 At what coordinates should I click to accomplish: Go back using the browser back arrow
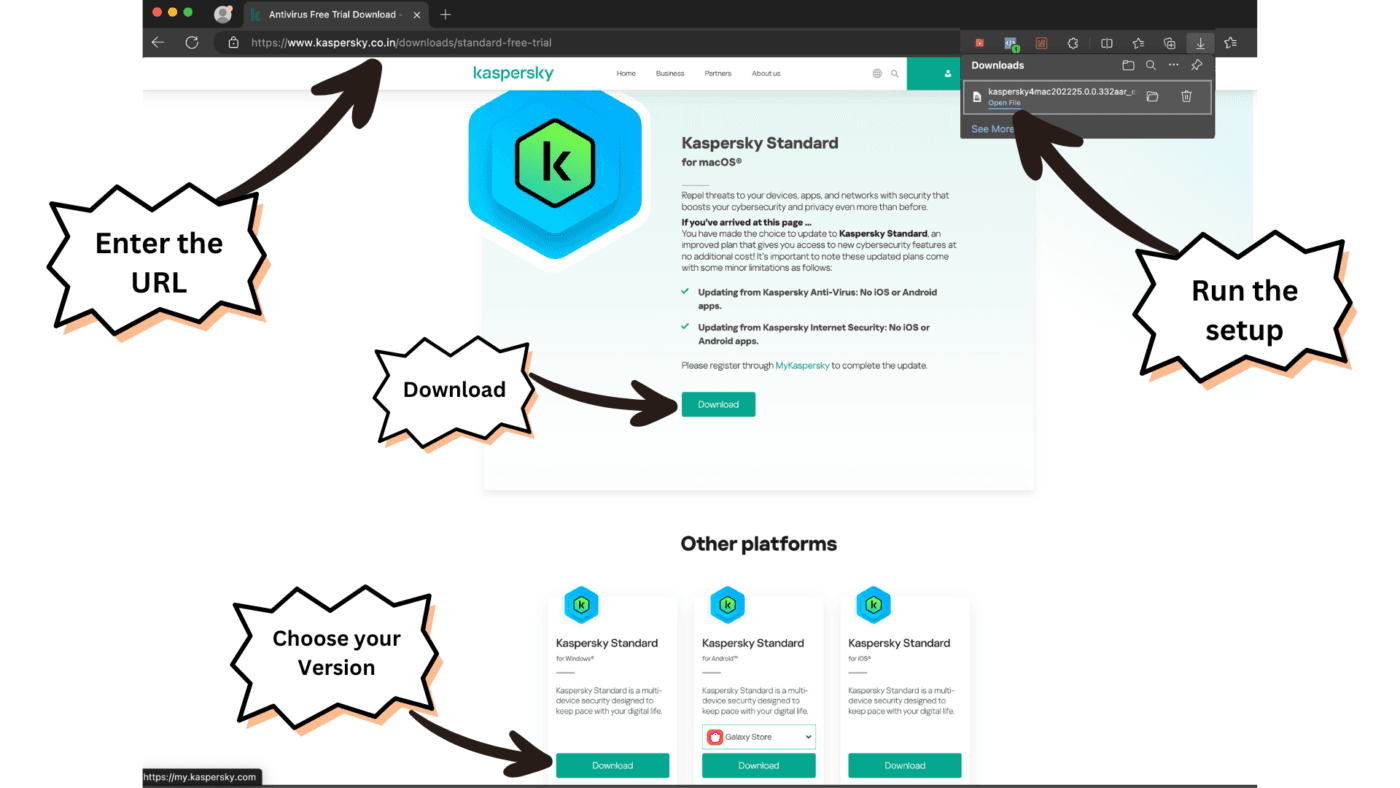click(x=158, y=43)
